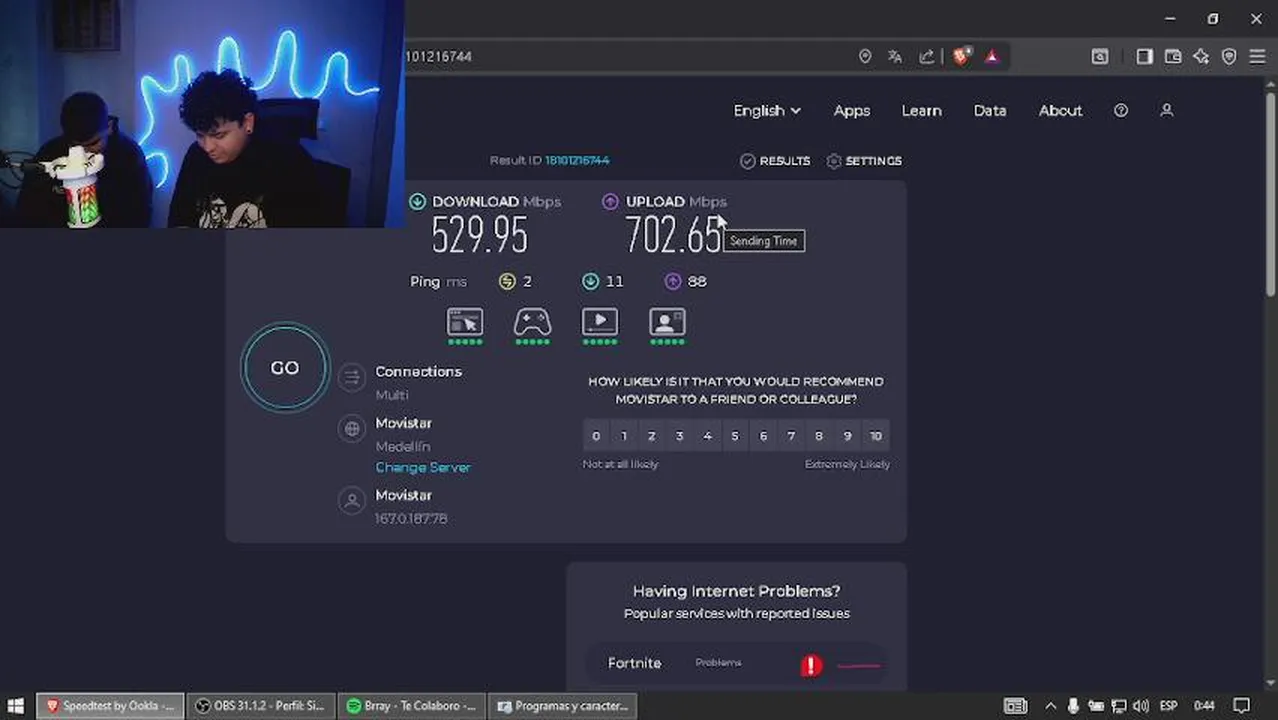This screenshot has height=720, width=1278.
Task: Click the Connections mode icon
Action: point(352,377)
